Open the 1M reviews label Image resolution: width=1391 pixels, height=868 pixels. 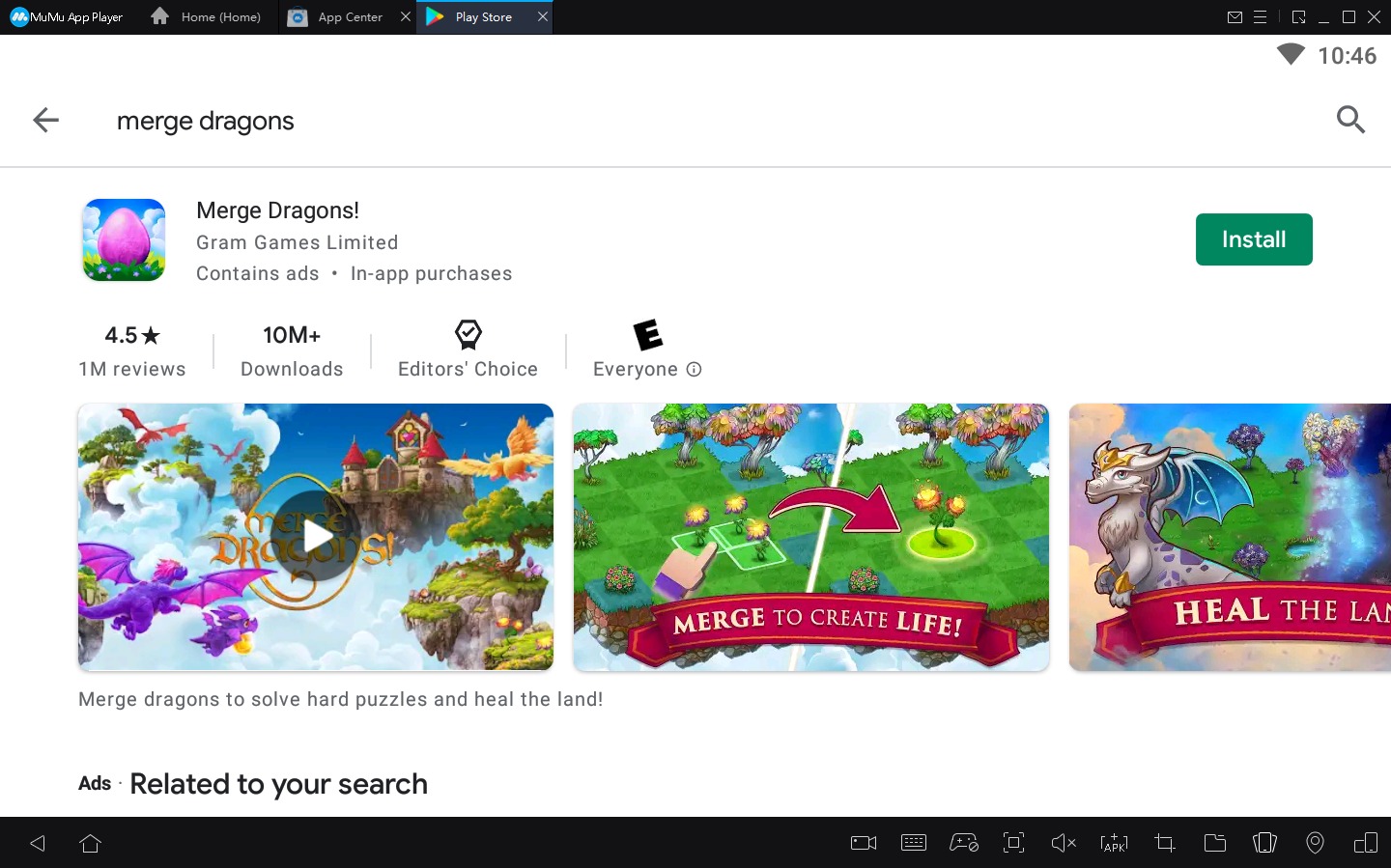(132, 369)
